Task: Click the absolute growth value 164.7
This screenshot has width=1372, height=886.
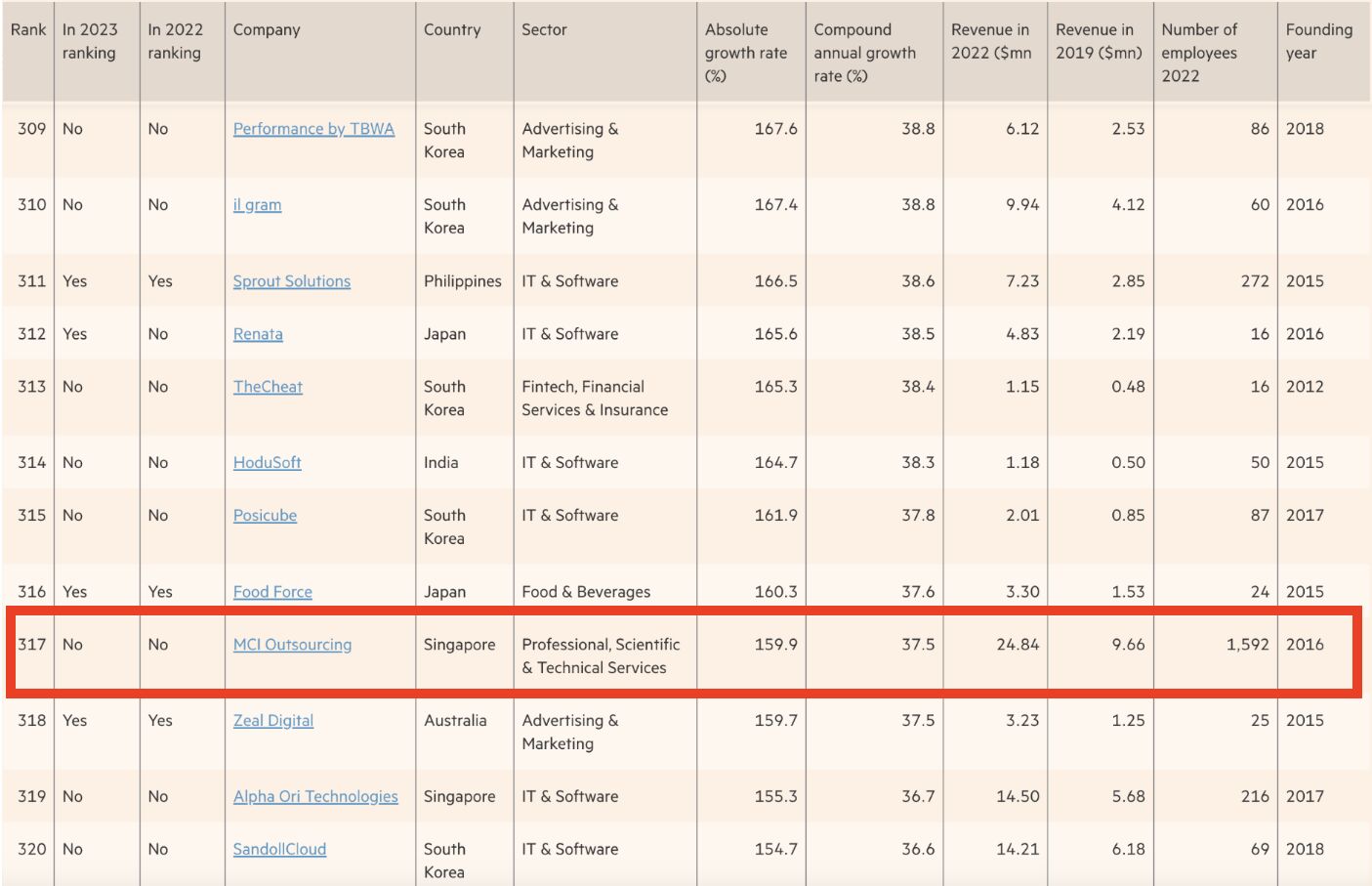Action: (x=775, y=463)
